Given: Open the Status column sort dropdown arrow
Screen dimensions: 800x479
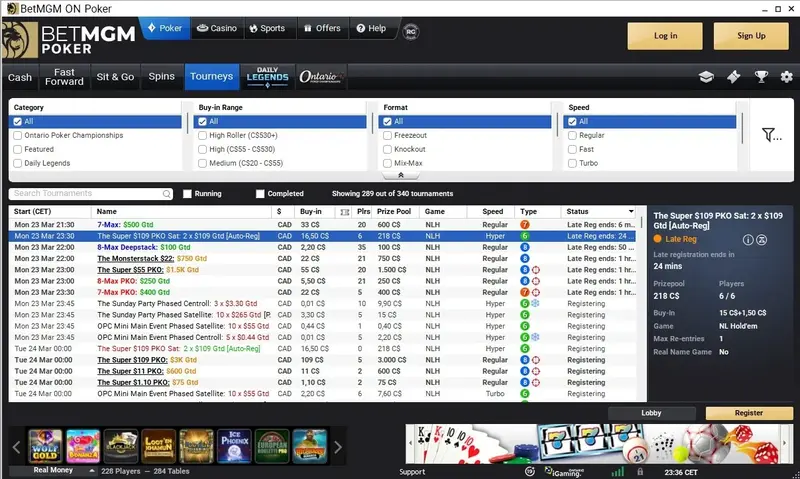Looking at the screenshot, I should pyautogui.click(x=631, y=211).
